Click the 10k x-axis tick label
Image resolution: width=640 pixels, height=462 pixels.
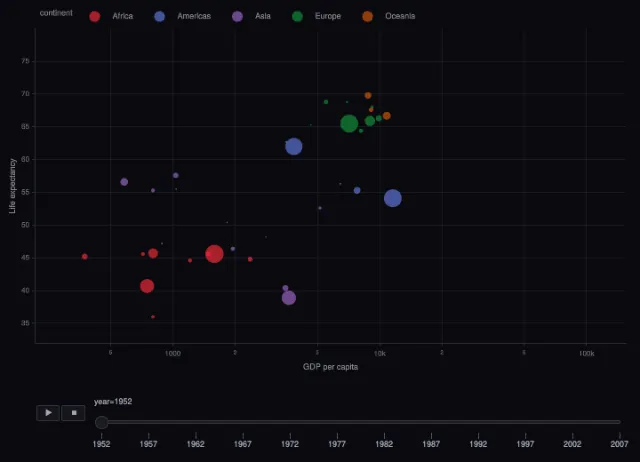[x=380, y=353]
